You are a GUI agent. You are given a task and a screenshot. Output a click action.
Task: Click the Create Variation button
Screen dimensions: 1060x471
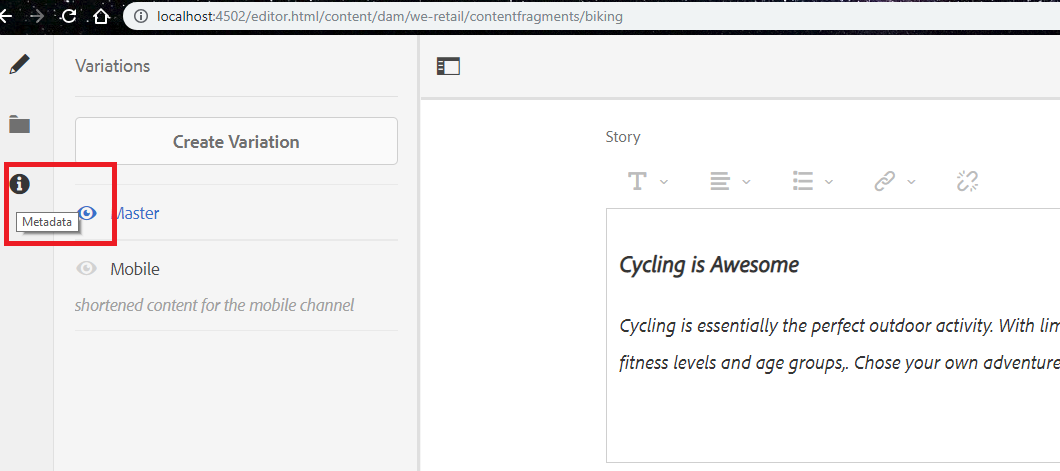236,141
